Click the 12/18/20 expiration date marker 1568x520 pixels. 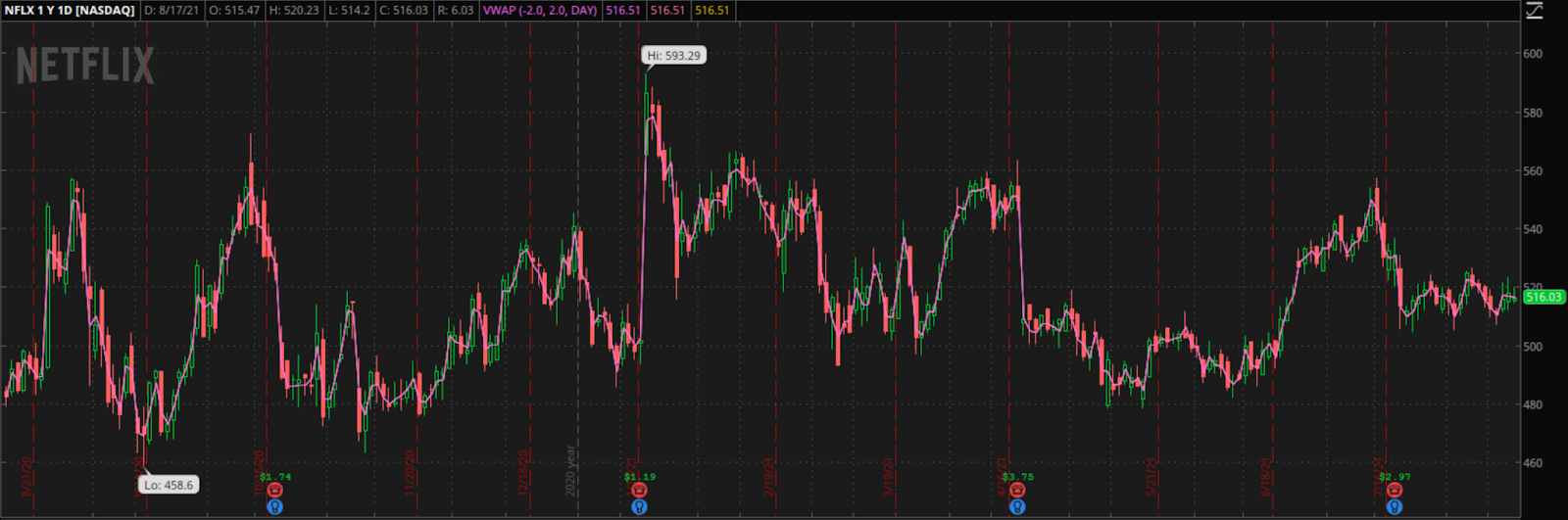524,473
